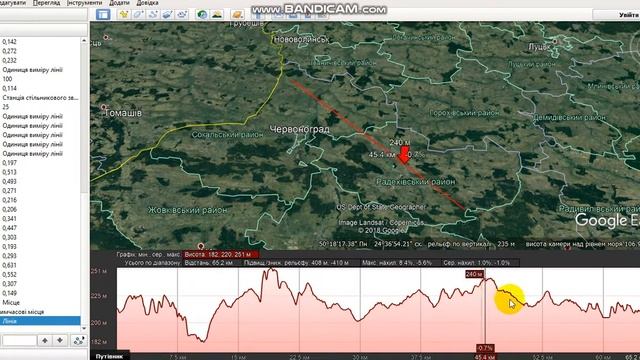The height and width of the screenshot is (360, 640).
Task: Move selected item up in Places
Action: pos(45,340)
